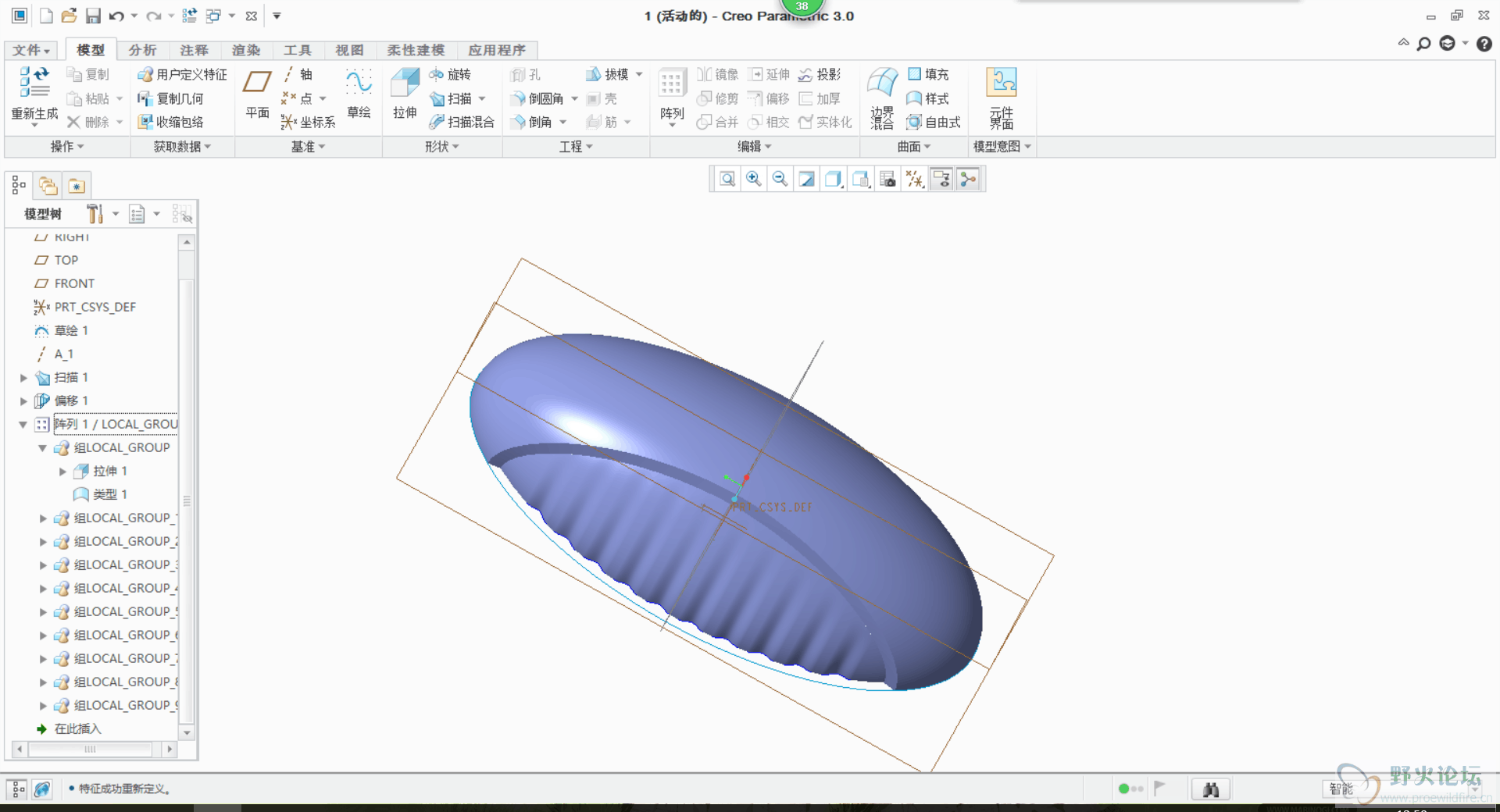1500x812 pixels.
Task: Open the Boundary Blend (边界混合) tool
Action: coord(882,97)
